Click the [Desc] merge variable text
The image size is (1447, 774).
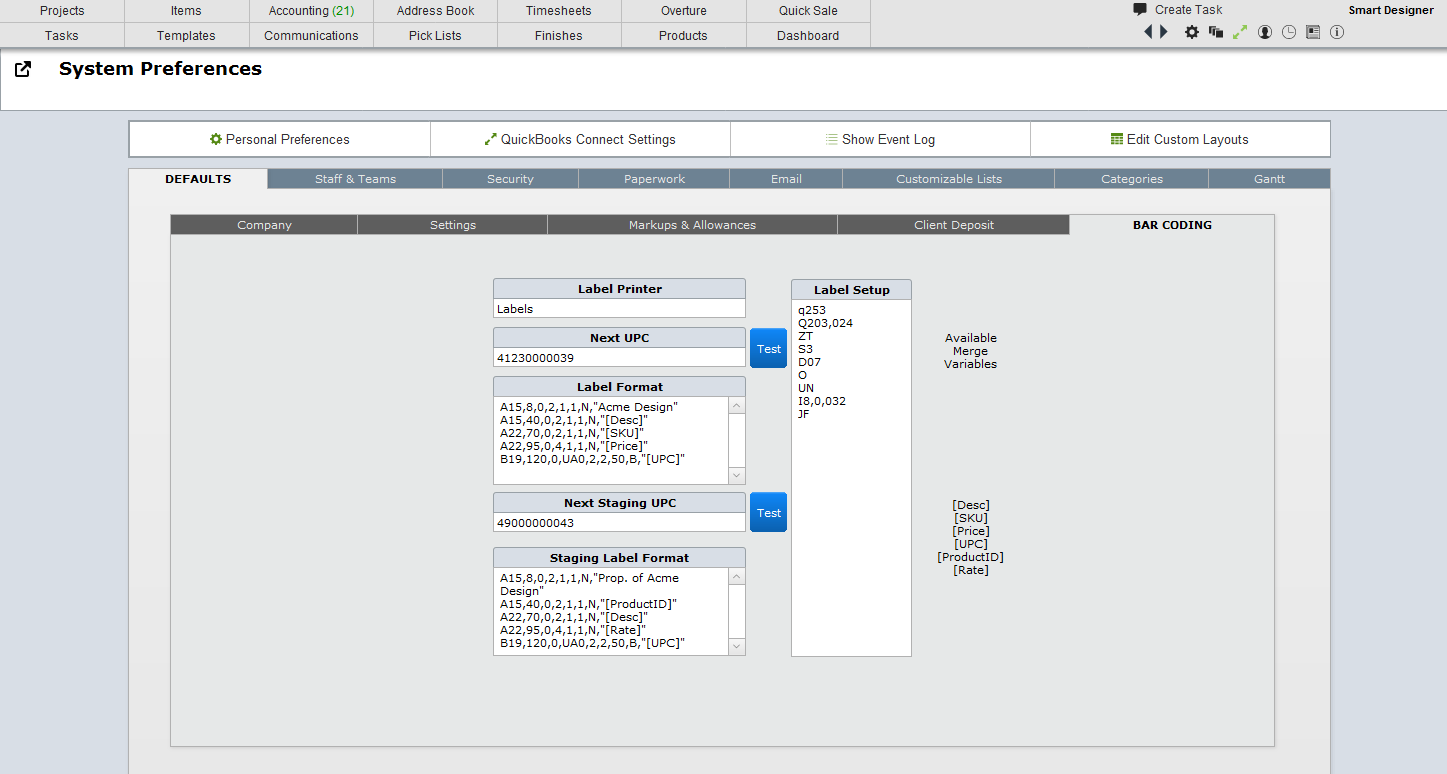[971, 505]
